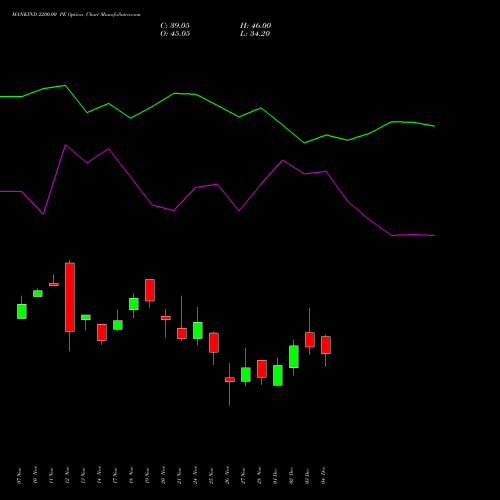The height and width of the screenshot is (500, 500).
Task: Click the green candlestick above 02 Dec
Action: (294, 357)
